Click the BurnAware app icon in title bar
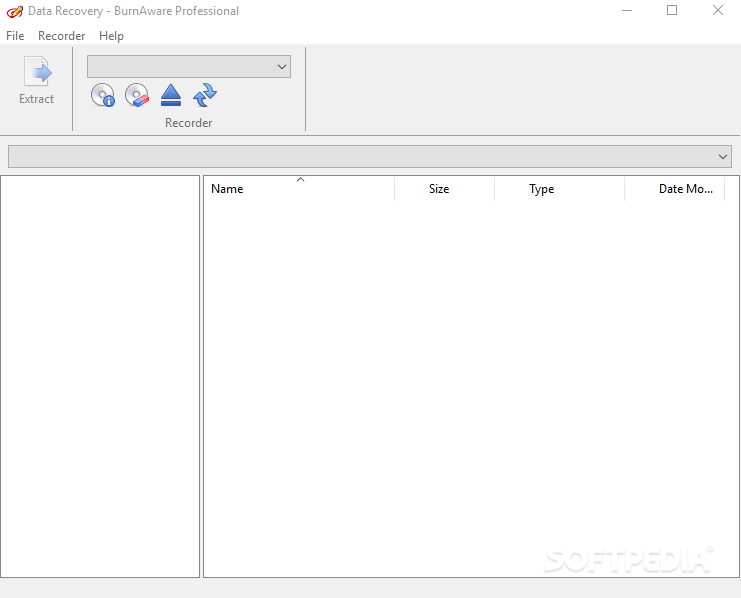Viewport: 741px width, 598px height. point(15,11)
